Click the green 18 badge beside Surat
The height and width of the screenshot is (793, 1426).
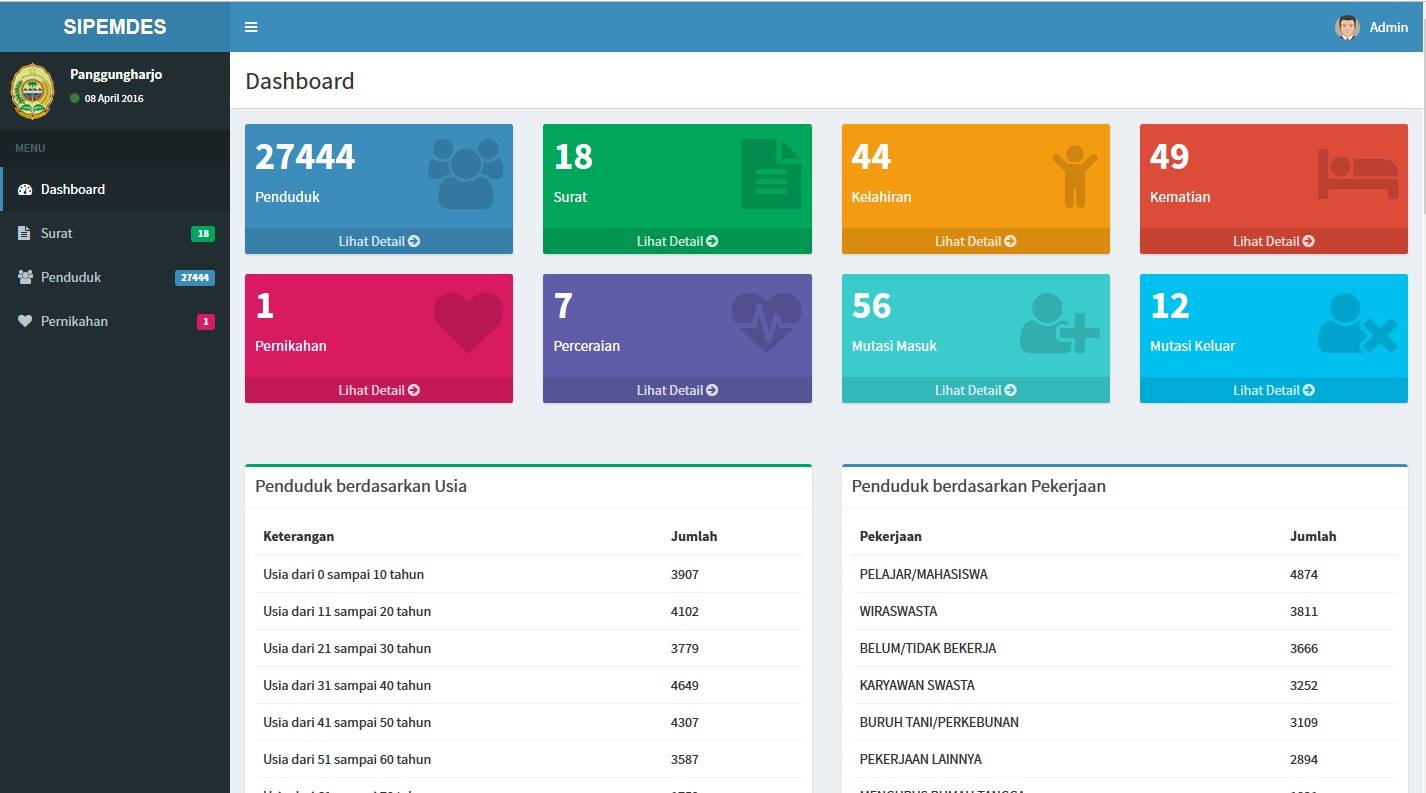coord(203,234)
